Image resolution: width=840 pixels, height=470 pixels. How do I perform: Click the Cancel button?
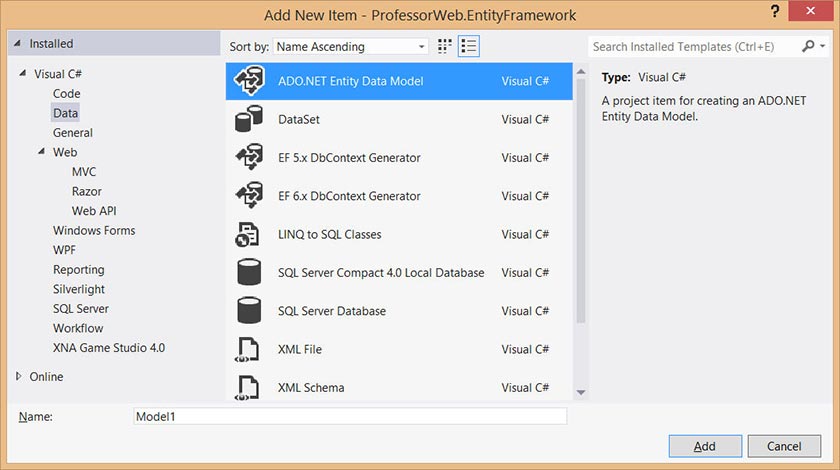pyautogui.click(x=784, y=446)
